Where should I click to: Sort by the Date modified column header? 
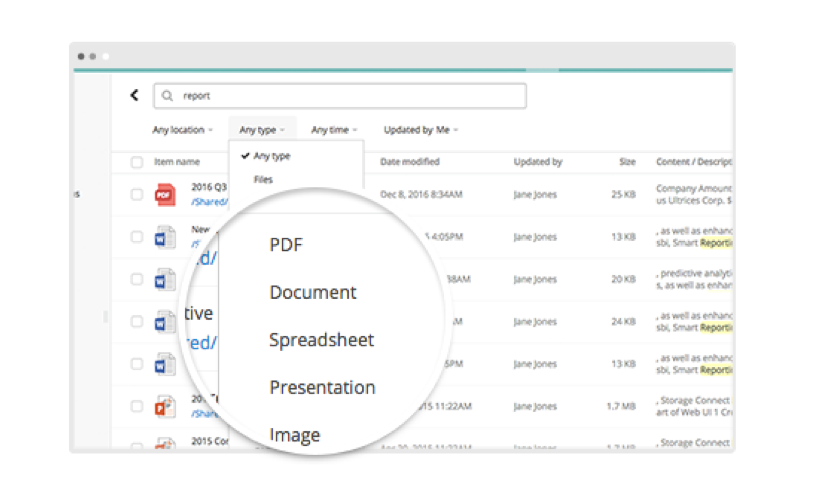[x=409, y=162]
